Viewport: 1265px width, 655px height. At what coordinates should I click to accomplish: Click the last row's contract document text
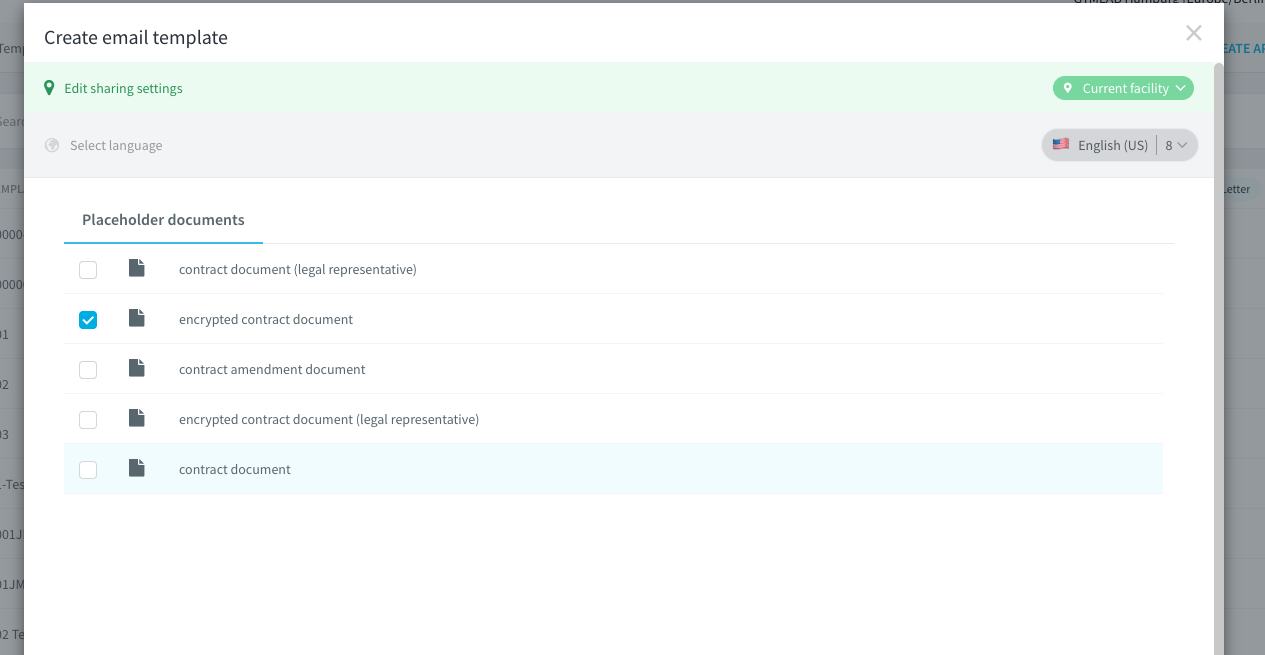coord(235,469)
